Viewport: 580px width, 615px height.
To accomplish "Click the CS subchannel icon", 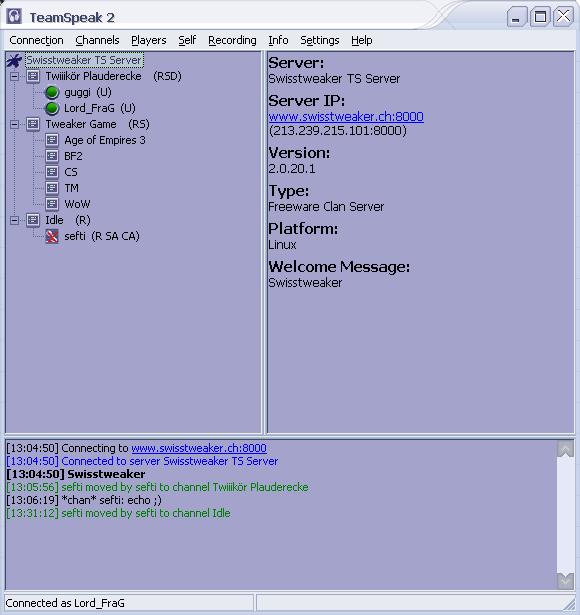I will click(x=52, y=173).
